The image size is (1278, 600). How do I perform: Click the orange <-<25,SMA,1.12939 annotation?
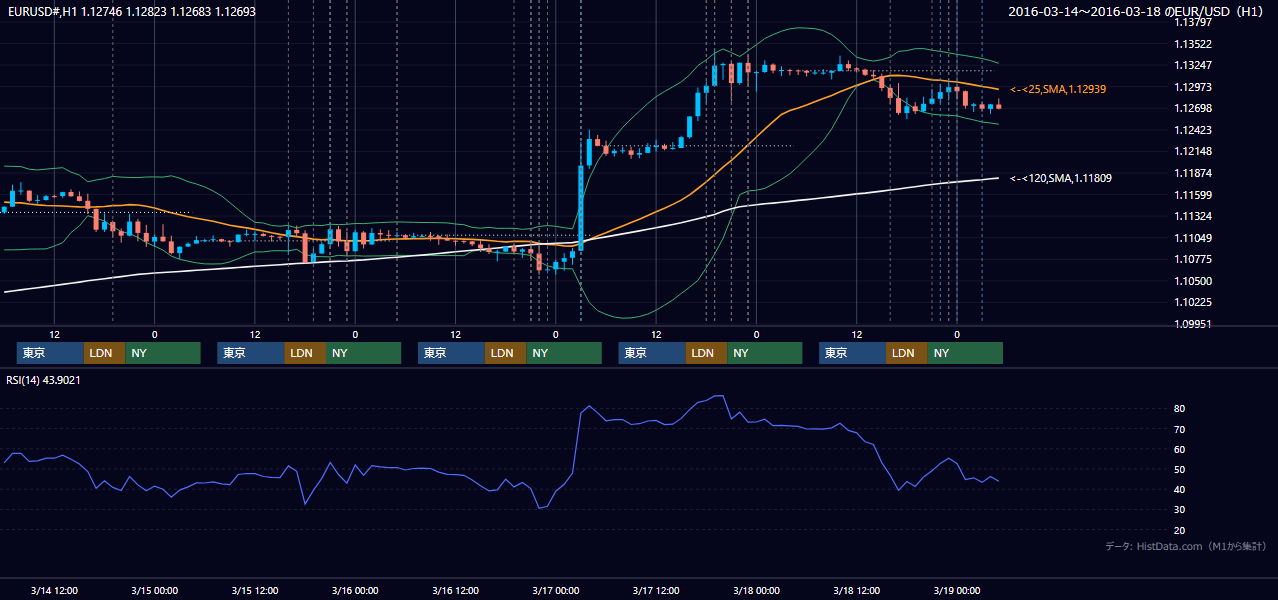tap(1057, 89)
